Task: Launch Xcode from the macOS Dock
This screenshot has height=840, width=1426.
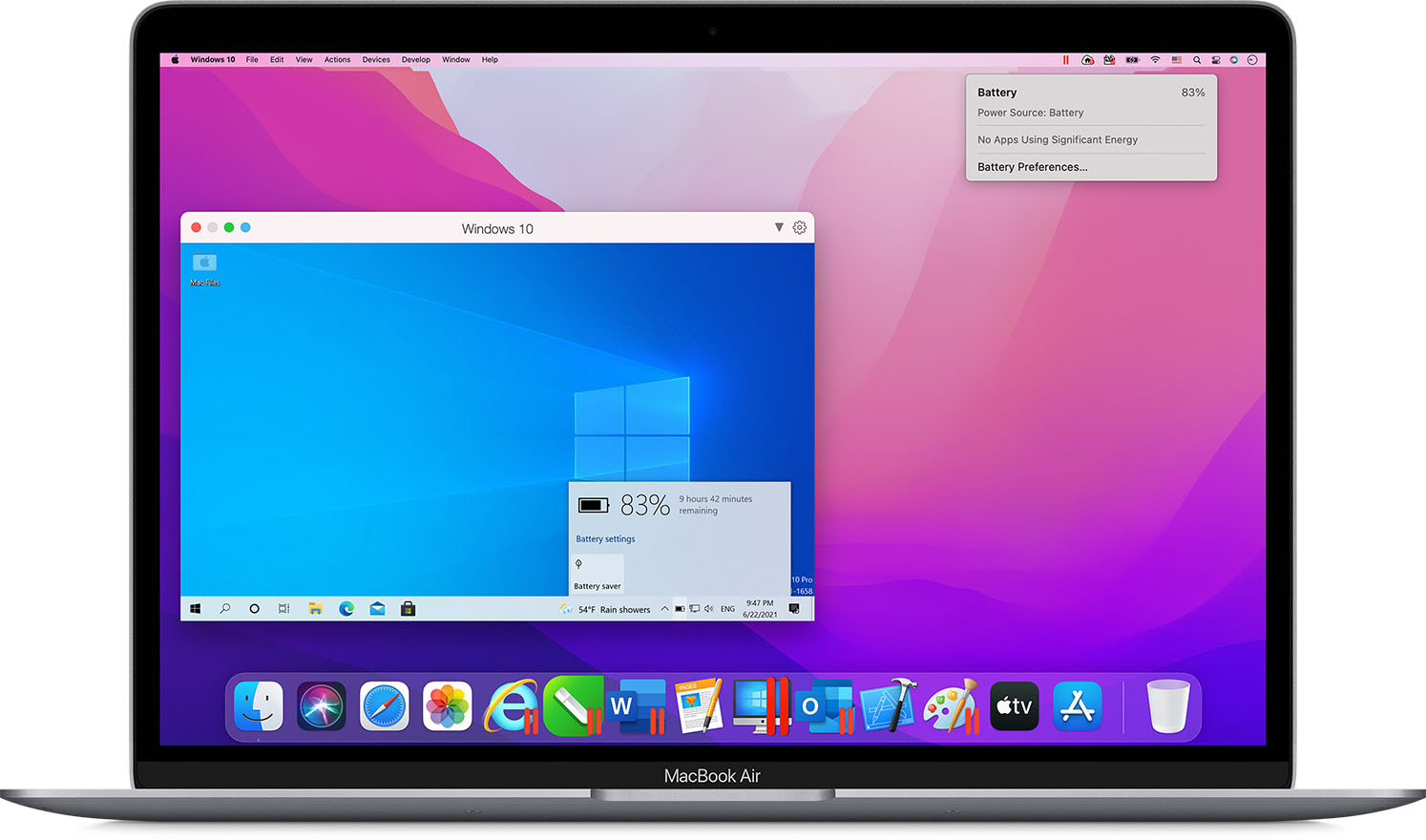Action: (888, 706)
